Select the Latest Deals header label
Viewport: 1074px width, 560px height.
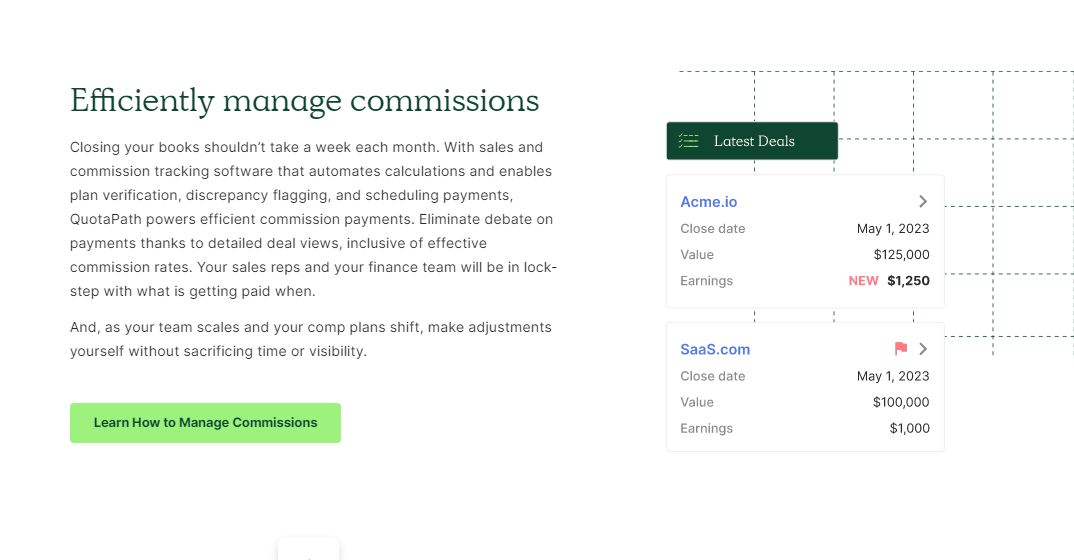point(754,141)
